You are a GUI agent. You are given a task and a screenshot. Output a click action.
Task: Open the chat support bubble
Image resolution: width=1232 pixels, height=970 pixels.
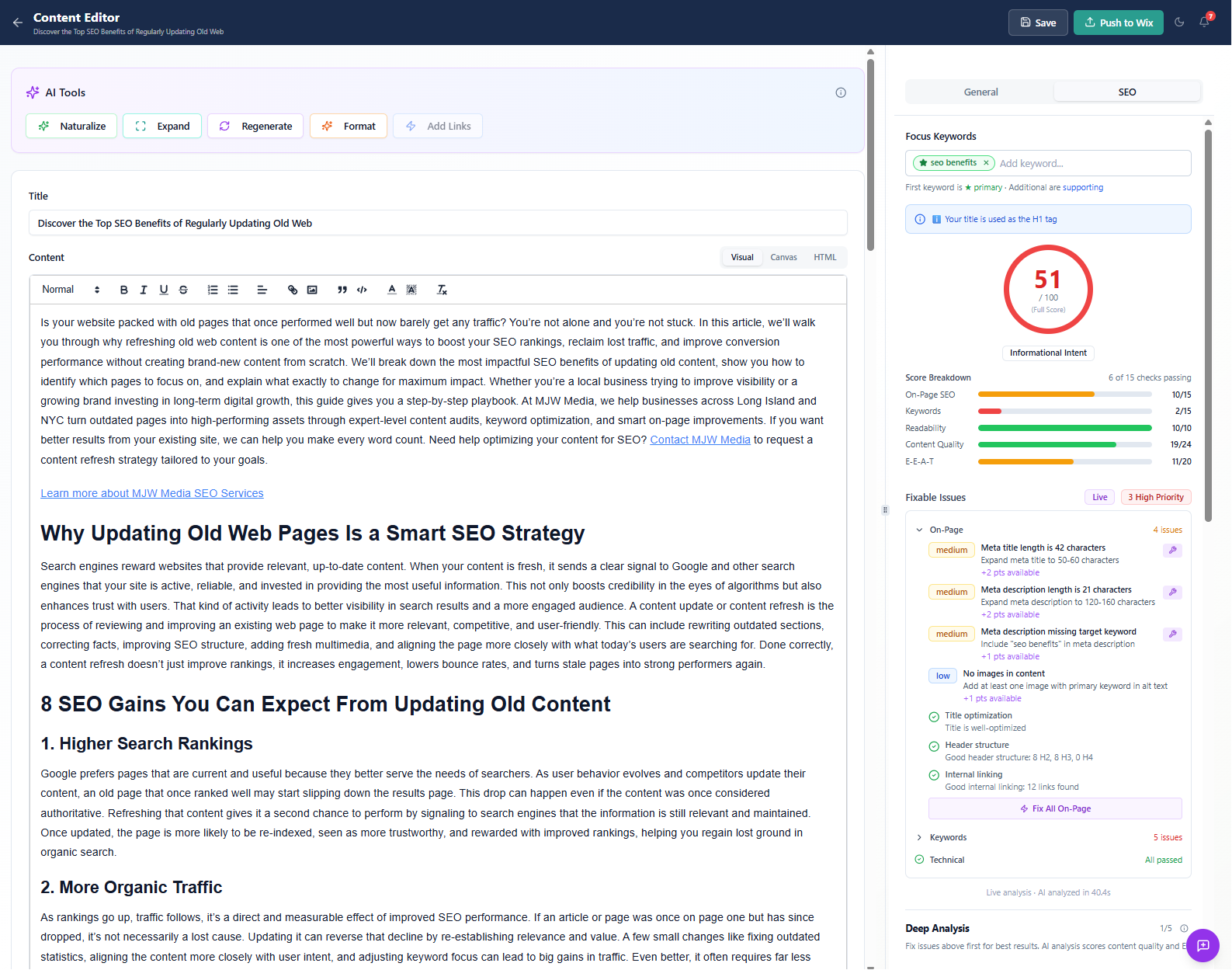1203,945
